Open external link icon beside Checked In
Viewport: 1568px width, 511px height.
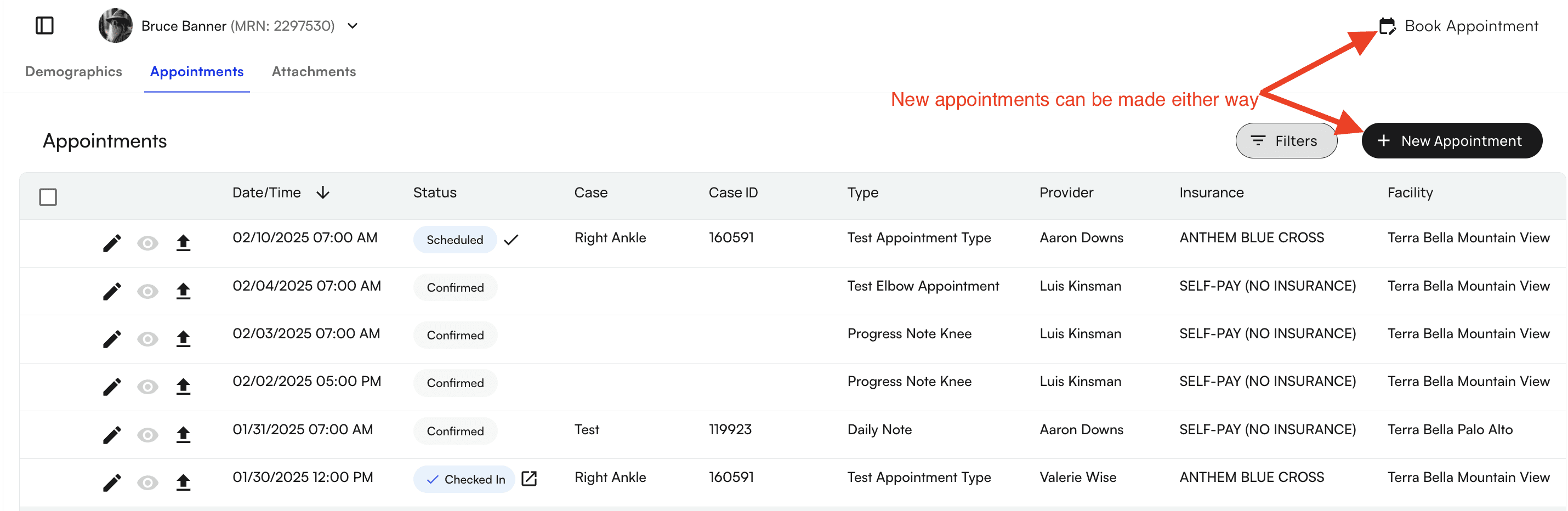click(529, 479)
